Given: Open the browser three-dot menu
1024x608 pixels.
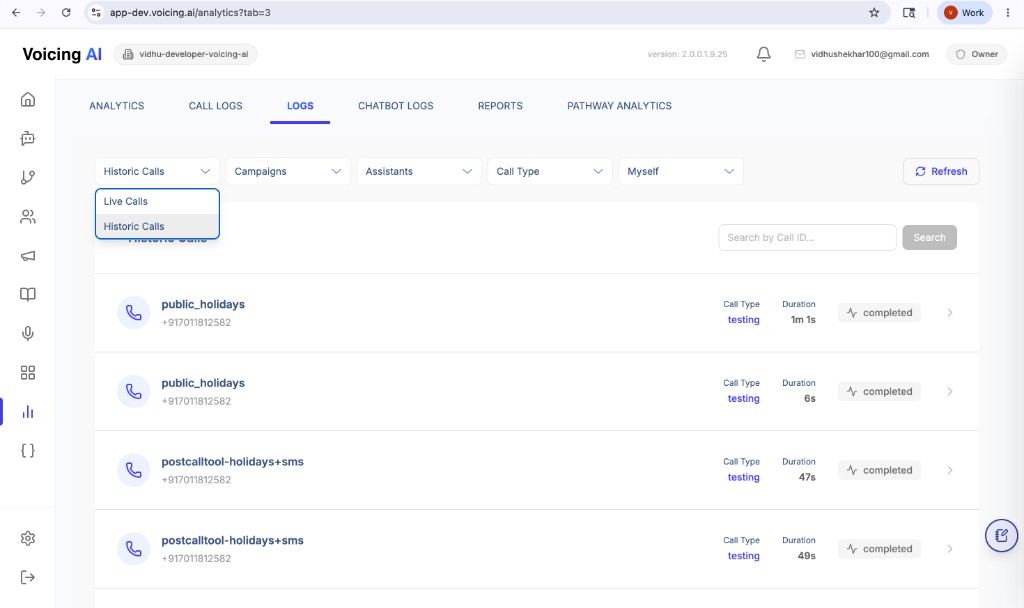Looking at the screenshot, I should tap(1008, 12).
